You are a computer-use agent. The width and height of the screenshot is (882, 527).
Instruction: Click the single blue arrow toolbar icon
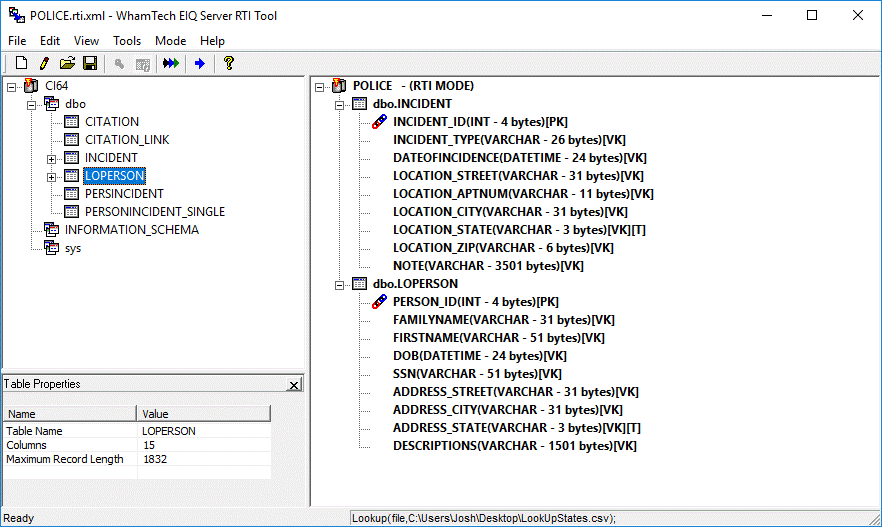click(x=200, y=64)
